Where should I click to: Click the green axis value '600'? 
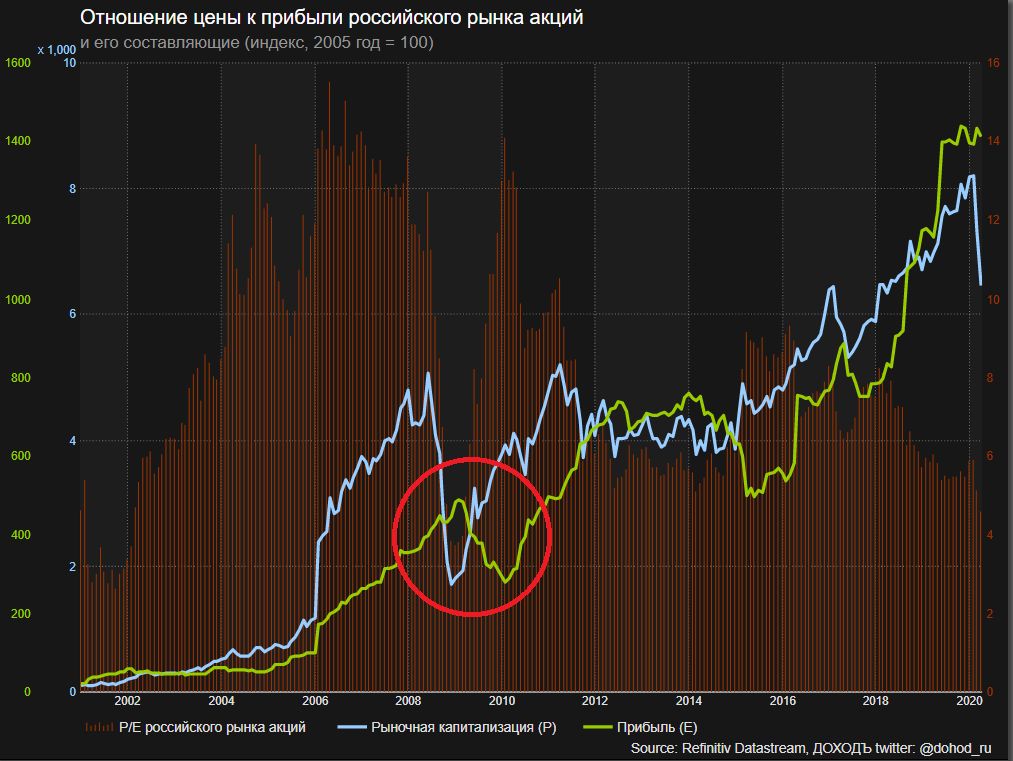(x=21, y=456)
